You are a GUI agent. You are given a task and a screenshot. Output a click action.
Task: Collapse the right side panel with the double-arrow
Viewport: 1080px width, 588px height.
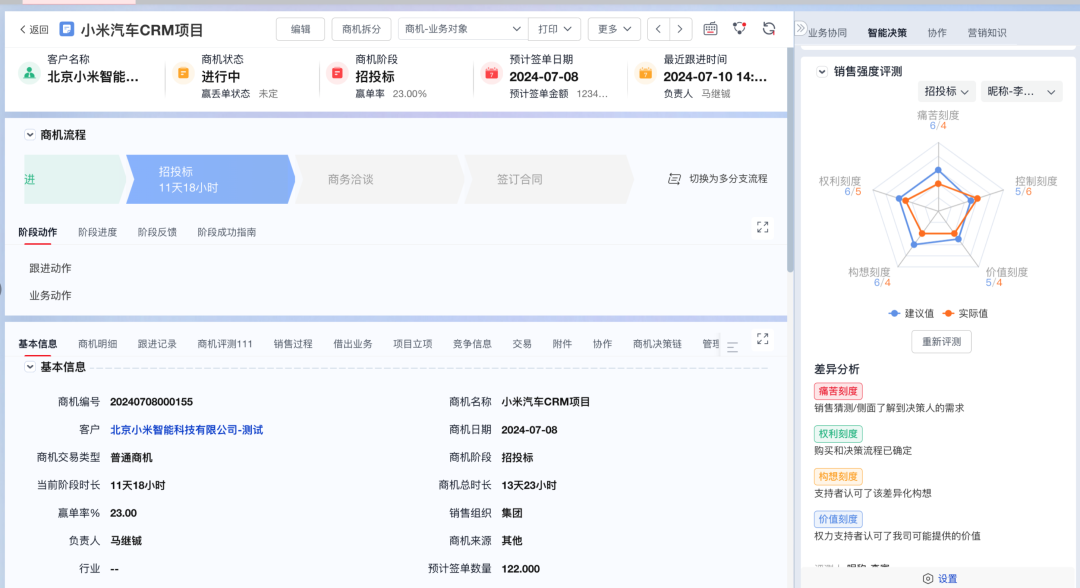(800, 29)
